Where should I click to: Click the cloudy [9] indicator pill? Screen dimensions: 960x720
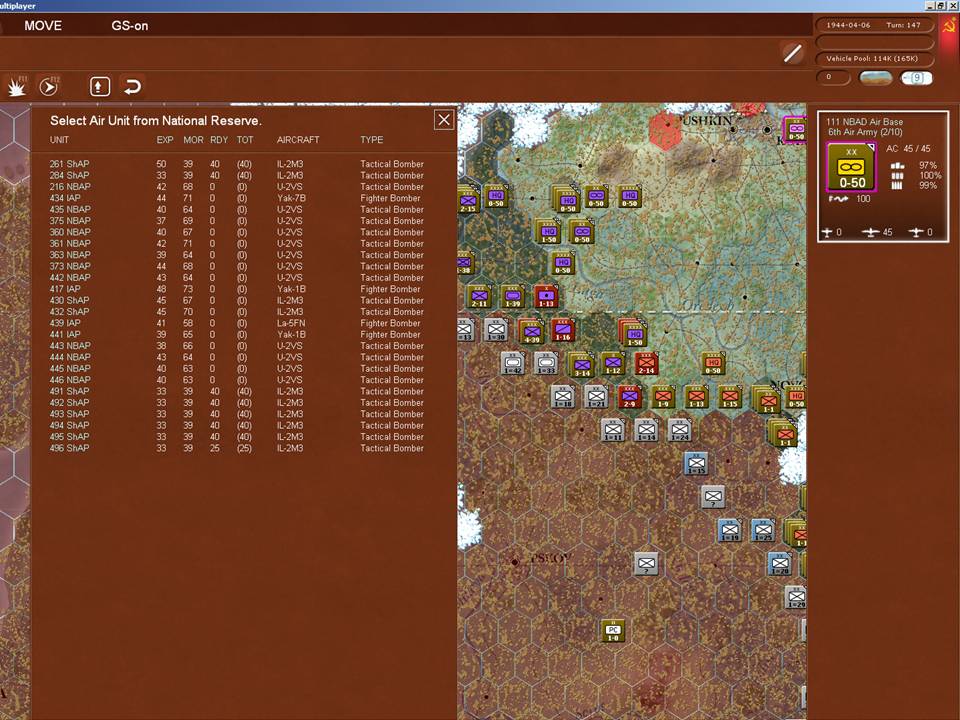click(916, 78)
